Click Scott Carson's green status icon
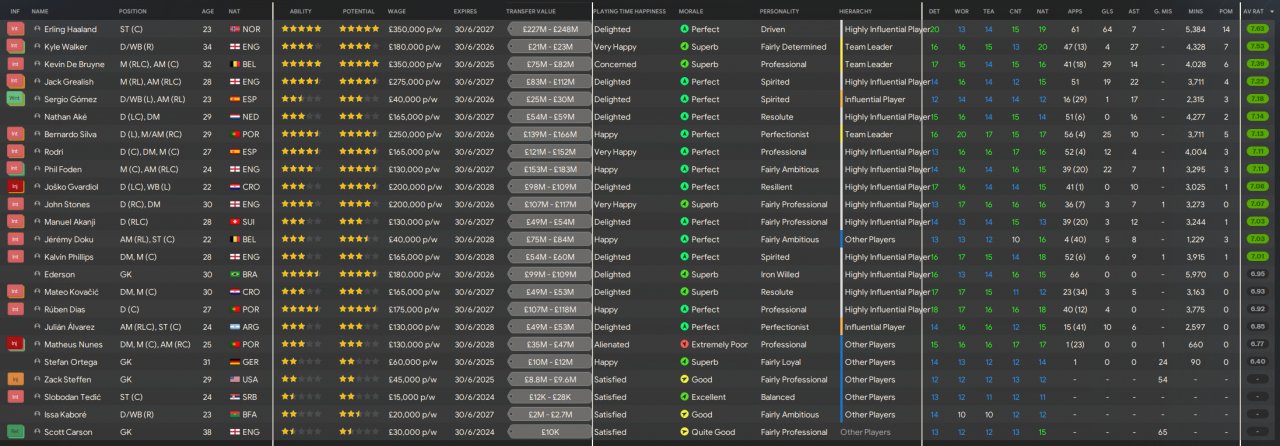The height and width of the screenshot is (446, 1280). [x=14, y=432]
